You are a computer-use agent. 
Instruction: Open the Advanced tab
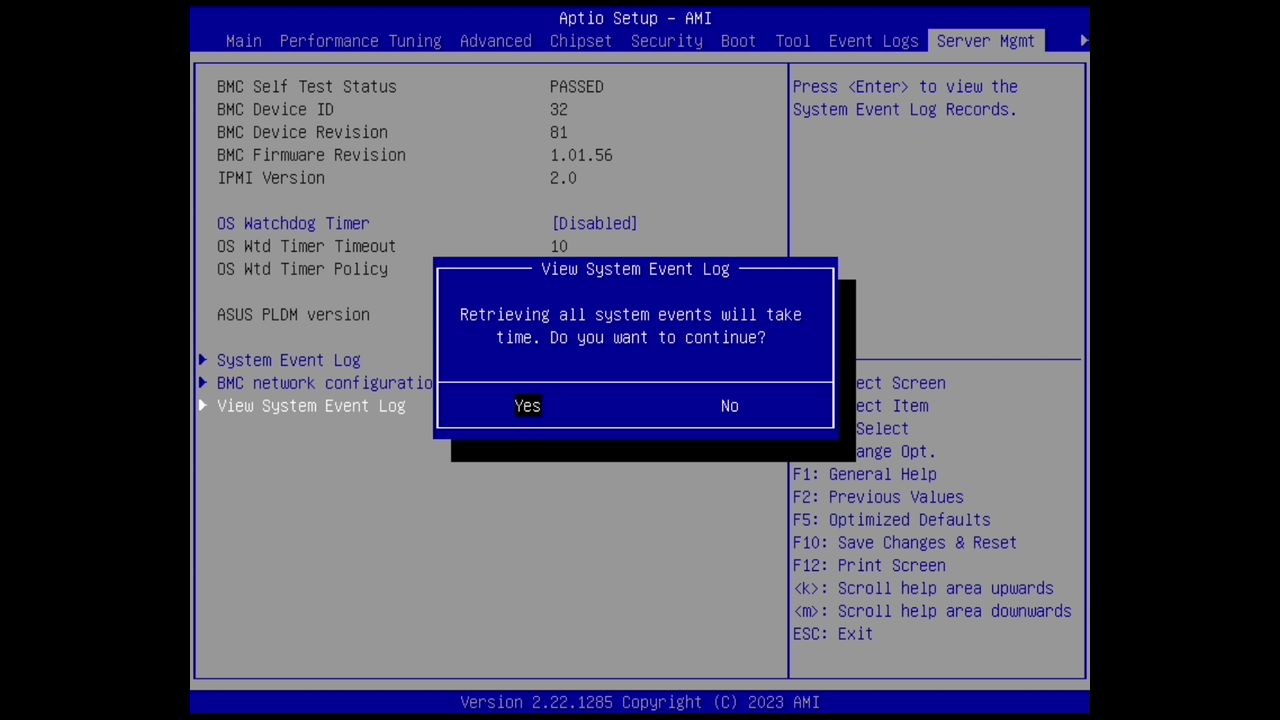[495, 41]
